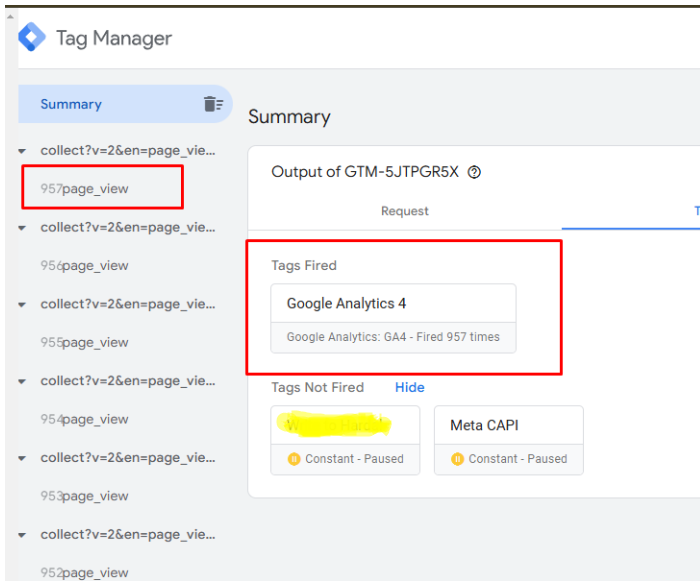Select the 954page_view event
The height and width of the screenshot is (582, 700).
point(84,419)
